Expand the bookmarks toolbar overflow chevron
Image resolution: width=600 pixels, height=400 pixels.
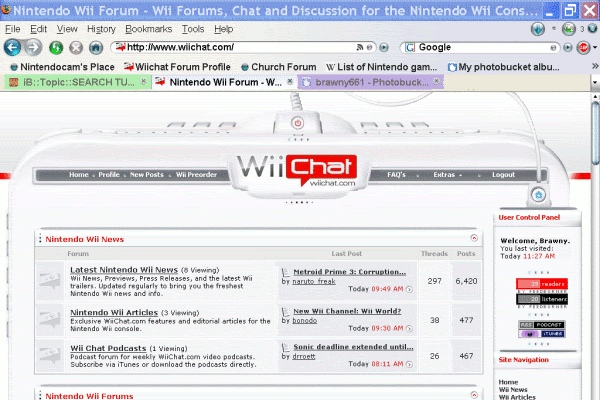[x=595, y=66]
